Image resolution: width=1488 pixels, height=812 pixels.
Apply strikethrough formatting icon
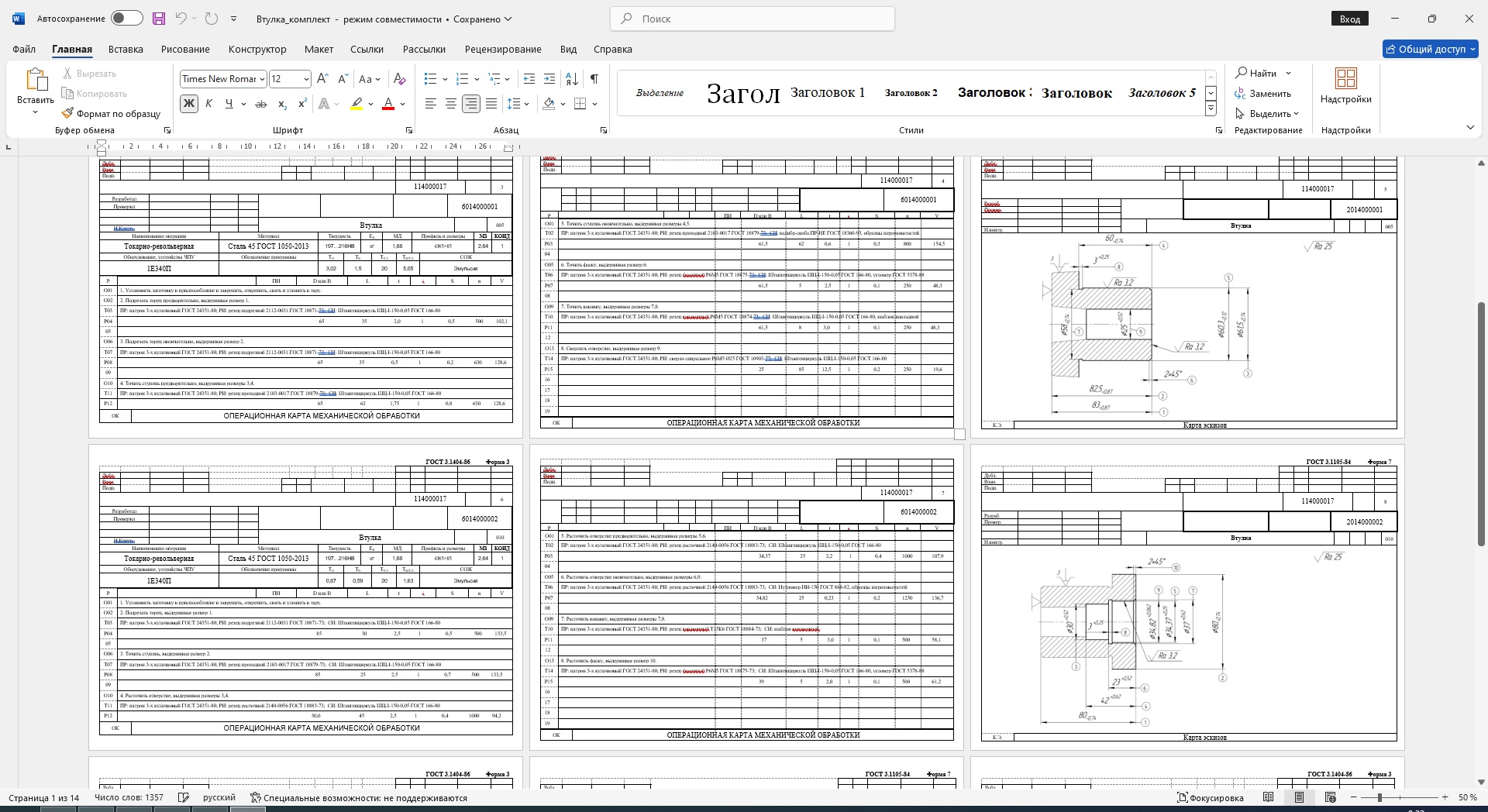click(261, 104)
